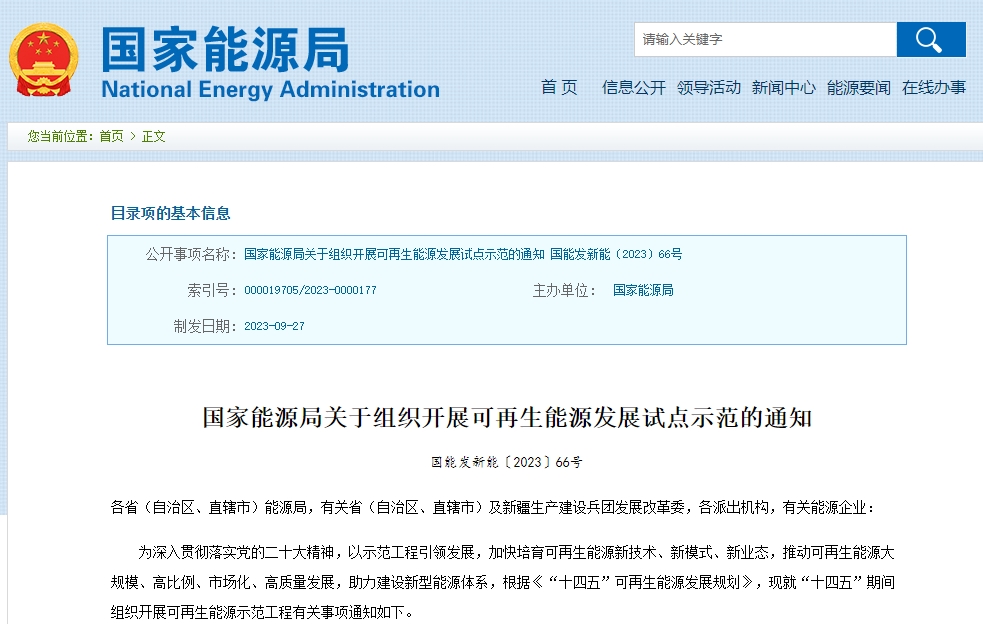Click the 目录项的基本信息 section heading
The width and height of the screenshot is (983, 624).
[170, 213]
